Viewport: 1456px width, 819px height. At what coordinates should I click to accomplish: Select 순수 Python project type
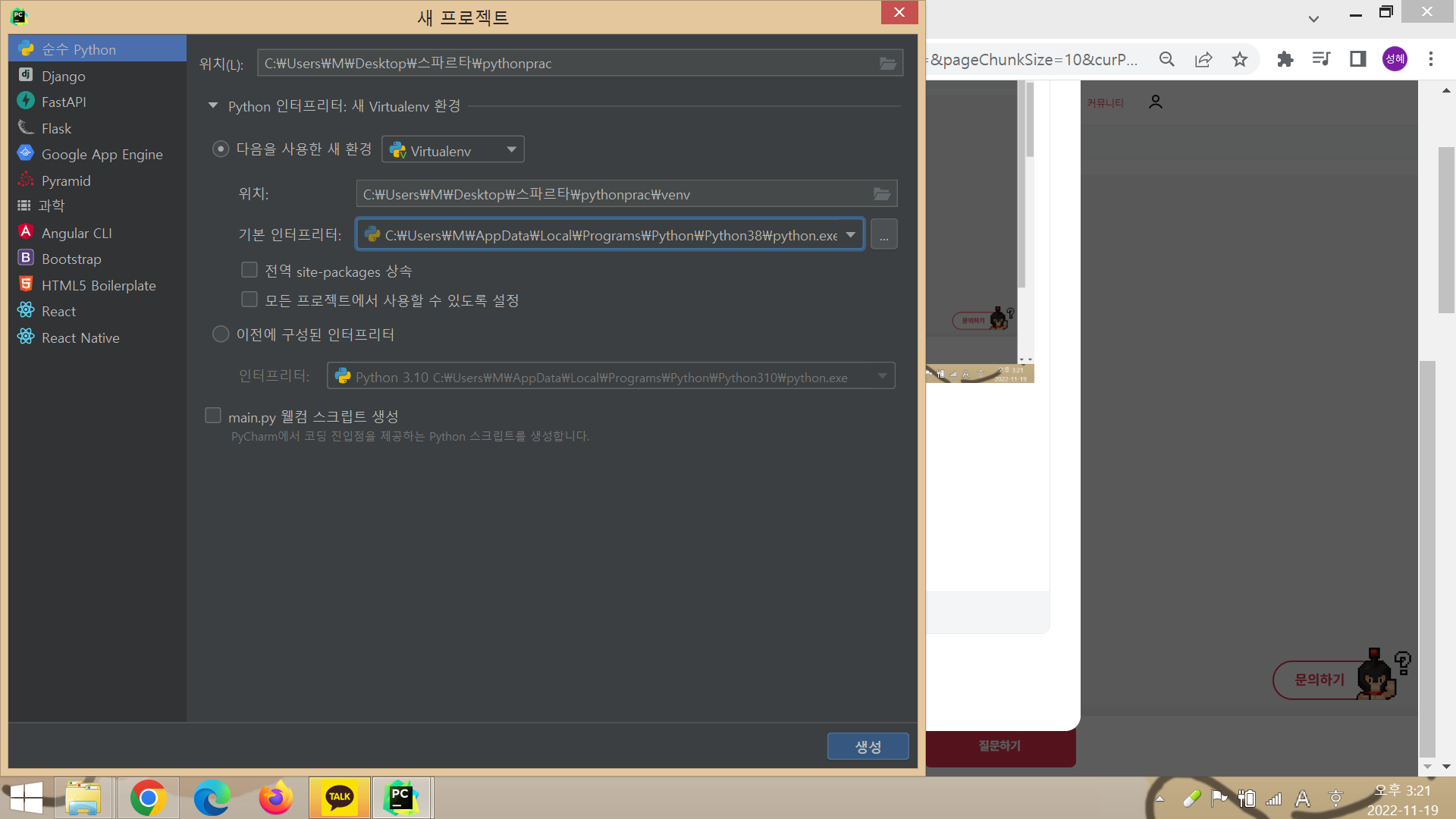pyautogui.click(x=97, y=49)
